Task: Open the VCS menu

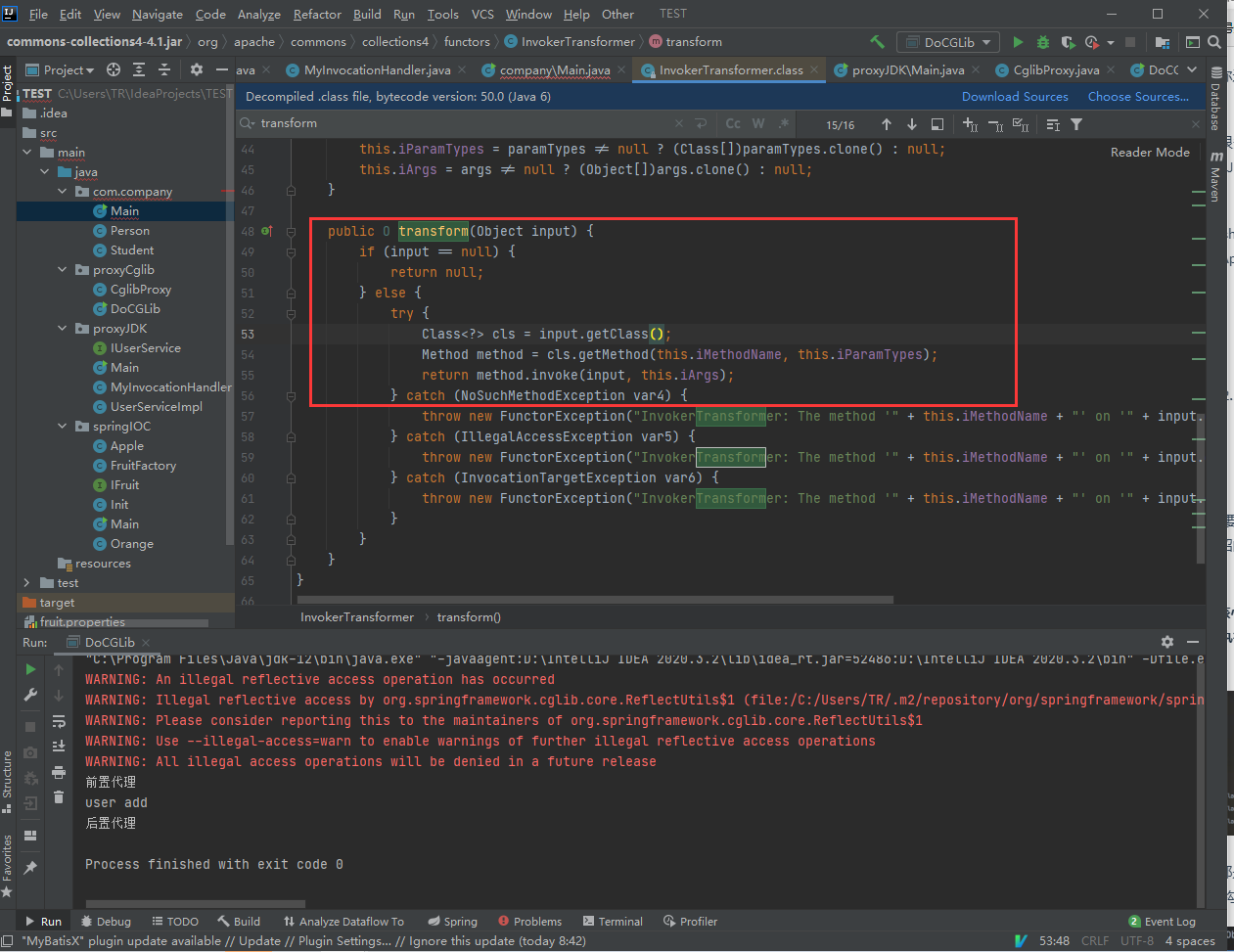Action: (482, 15)
